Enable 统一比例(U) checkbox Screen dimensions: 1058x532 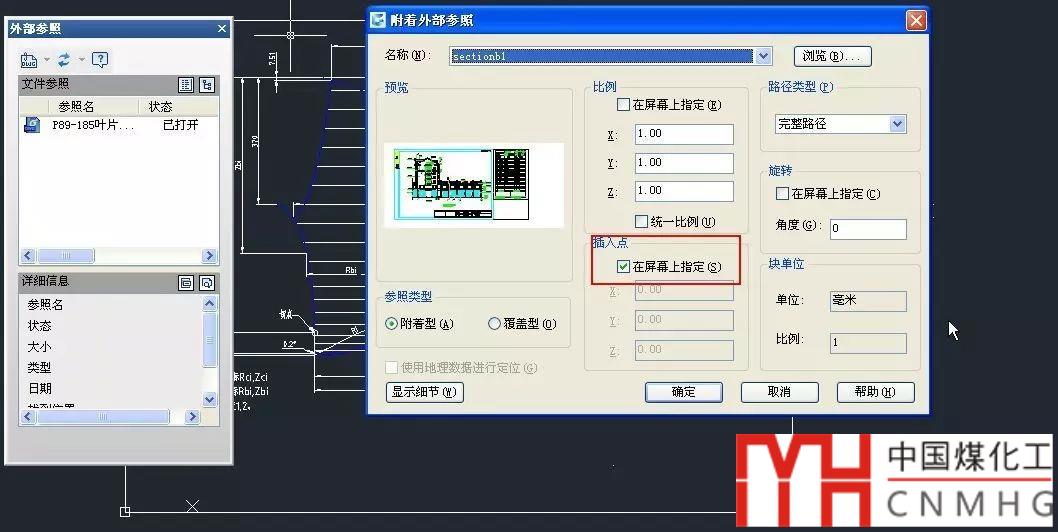(642, 221)
